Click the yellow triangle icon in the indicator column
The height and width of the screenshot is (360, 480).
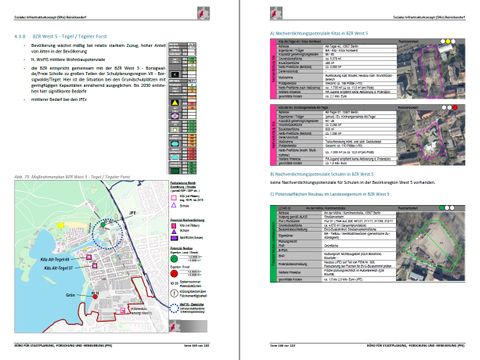click(x=175, y=103)
